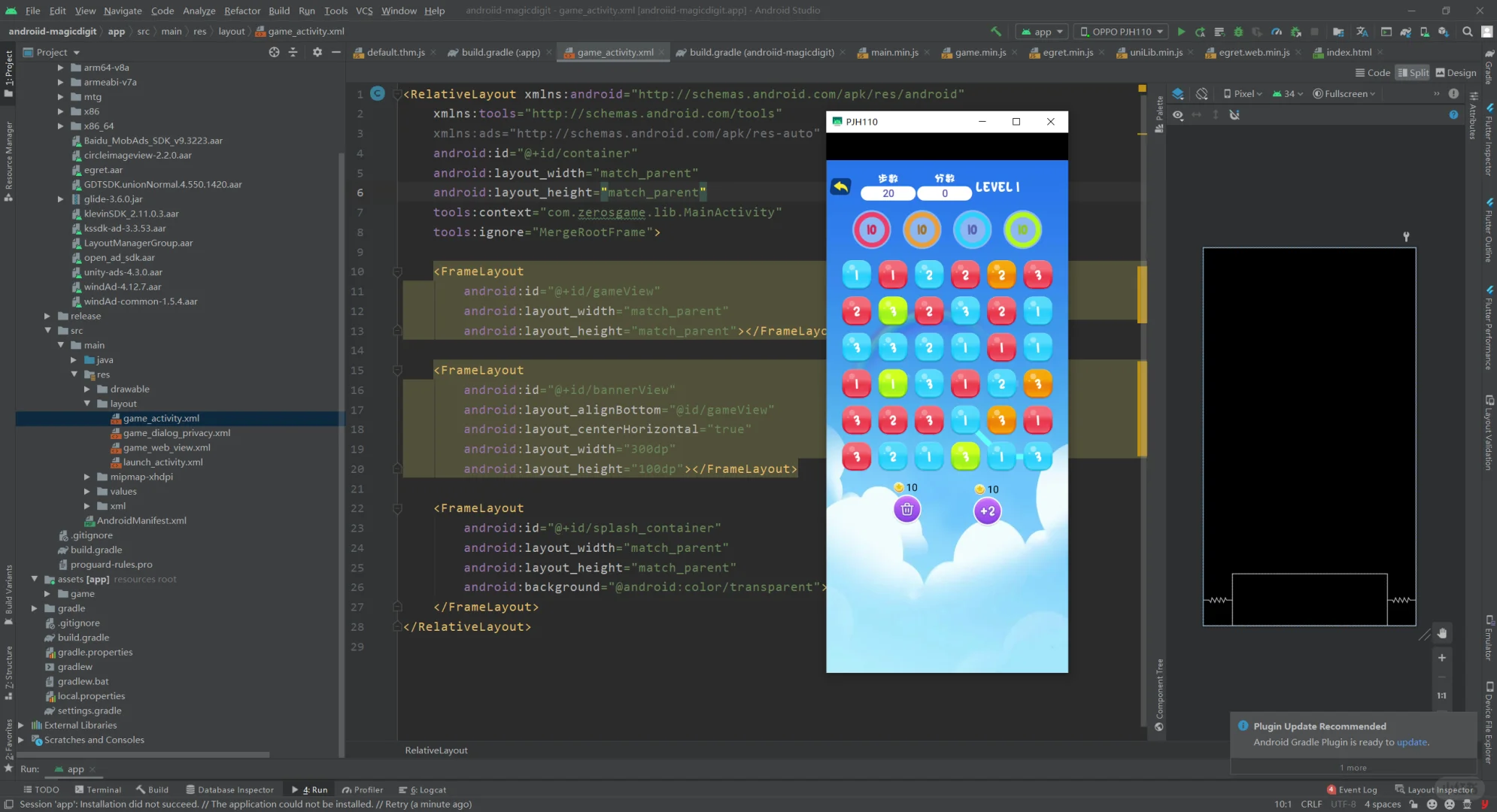
Task: Click the Debug app bug icon
Action: tap(1238, 32)
